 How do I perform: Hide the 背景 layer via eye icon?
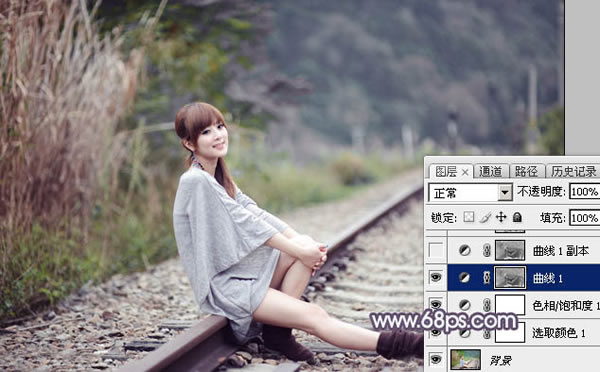click(436, 359)
